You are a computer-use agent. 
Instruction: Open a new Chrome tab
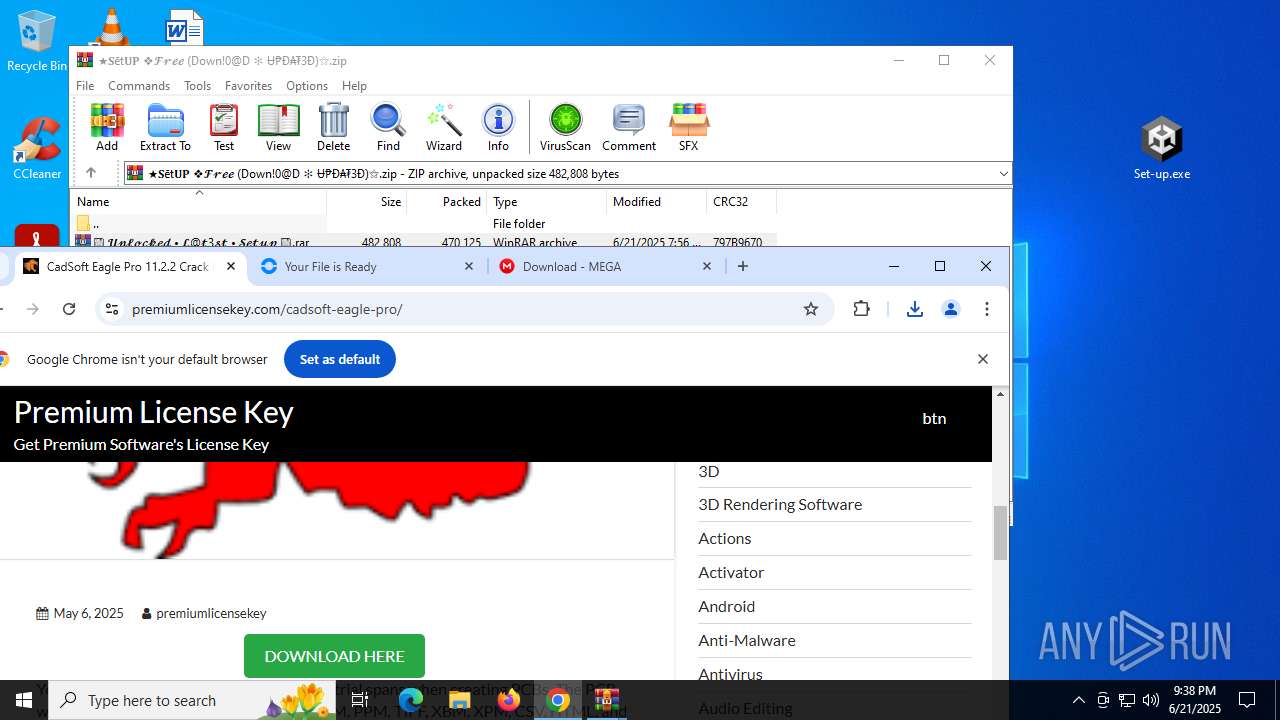pyautogui.click(x=742, y=266)
